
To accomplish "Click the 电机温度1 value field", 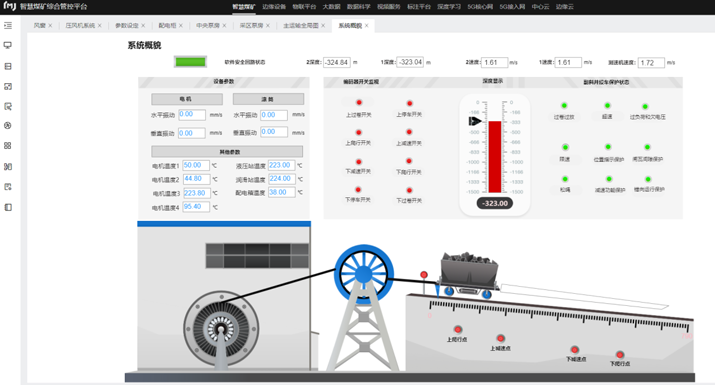I will [x=196, y=165].
